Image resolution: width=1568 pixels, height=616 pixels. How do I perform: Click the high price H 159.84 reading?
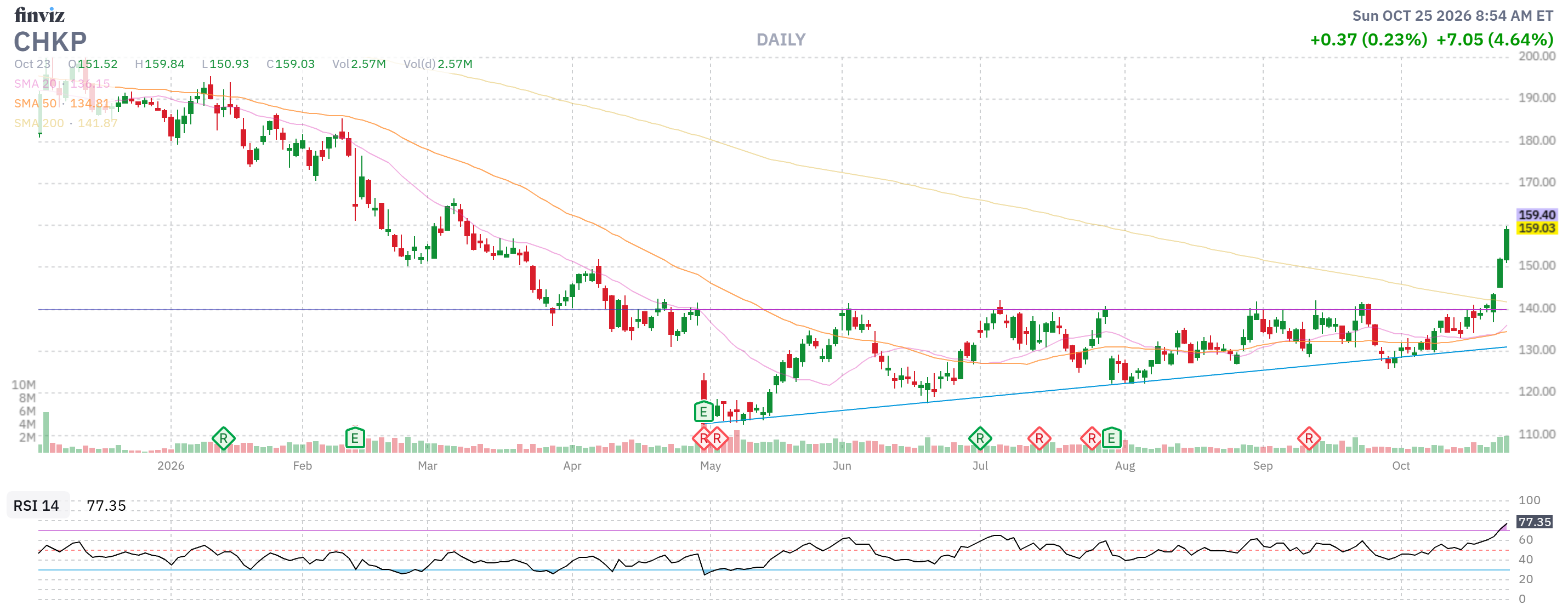pyautogui.click(x=160, y=64)
